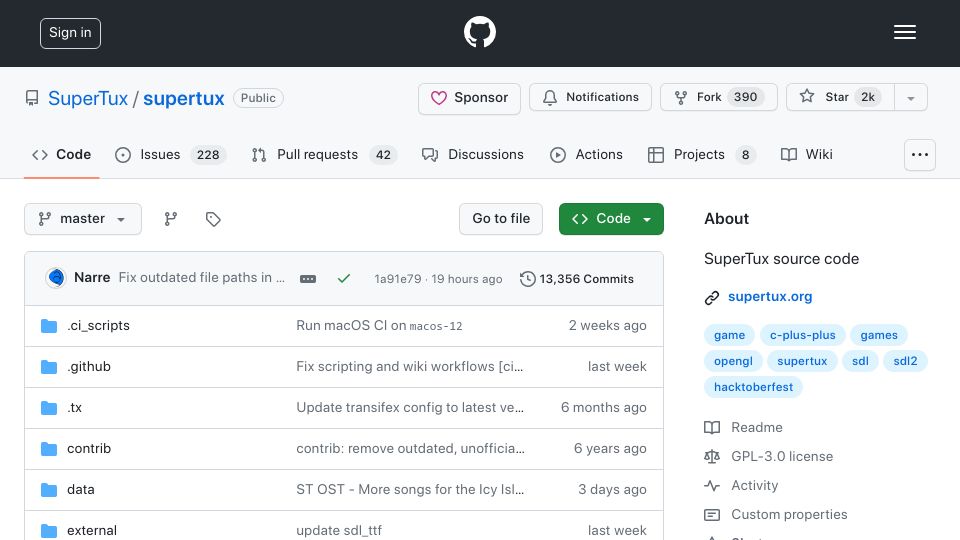Open the latest commit message link
Viewport: 960px width, 540px height.
click(x=201, y=278)
